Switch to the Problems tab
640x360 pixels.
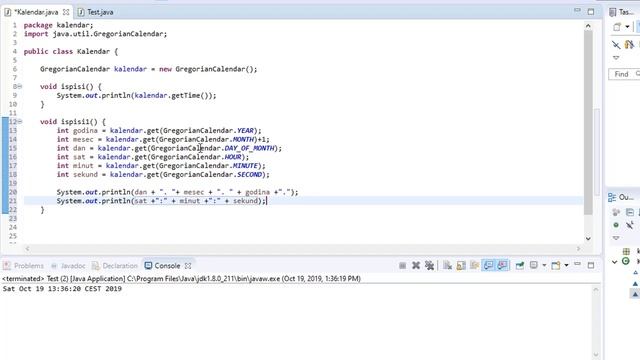click(x=24, y=266)
